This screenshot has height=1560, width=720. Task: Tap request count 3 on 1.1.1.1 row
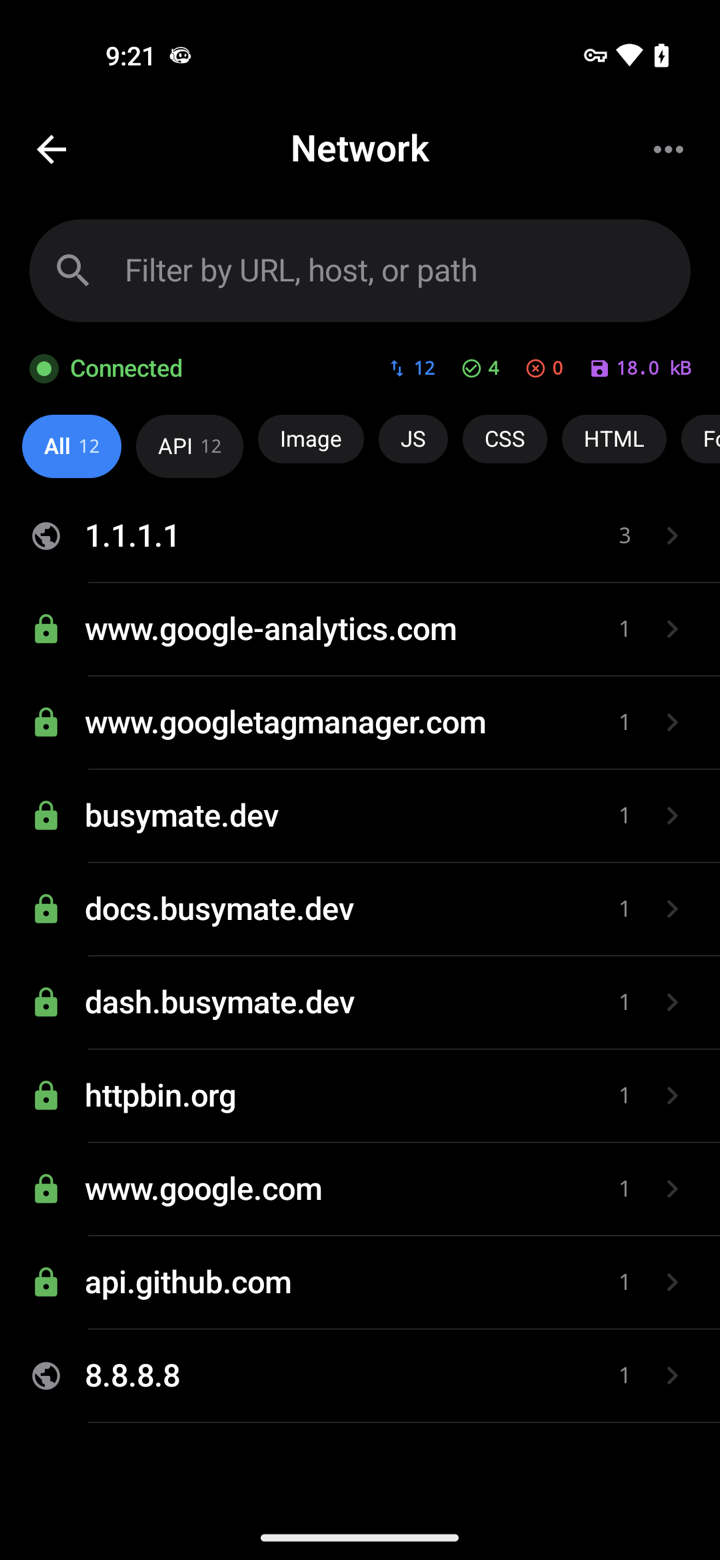tap(624, 536)
